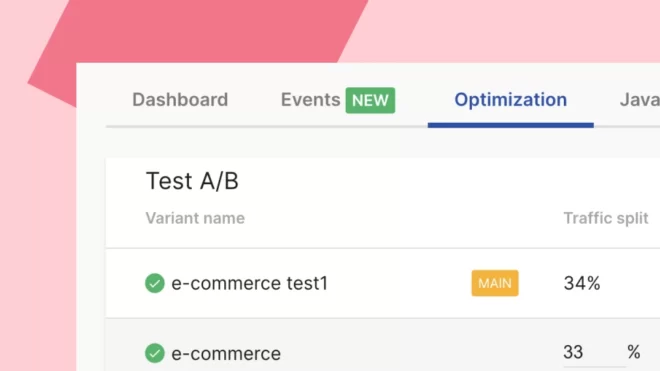Open the Dashboard tab

point(180,100)
